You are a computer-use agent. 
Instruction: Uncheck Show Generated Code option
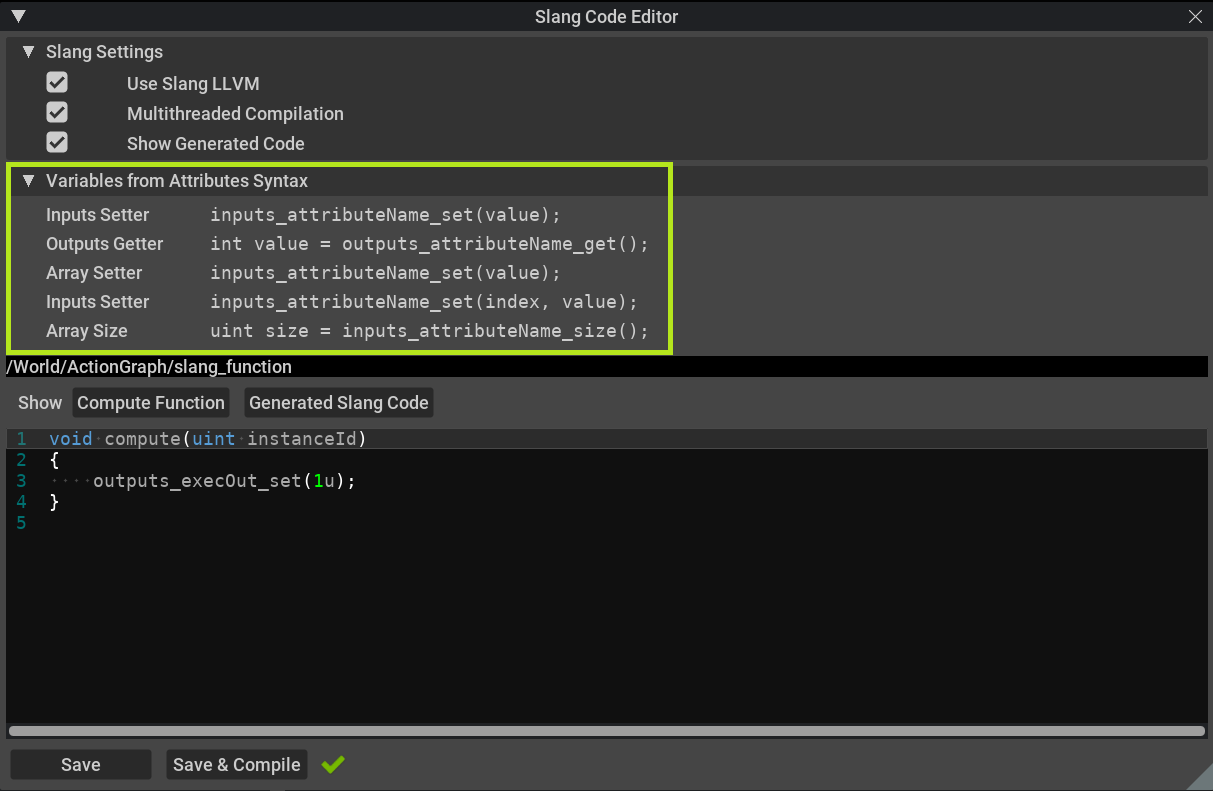(57, 143)
